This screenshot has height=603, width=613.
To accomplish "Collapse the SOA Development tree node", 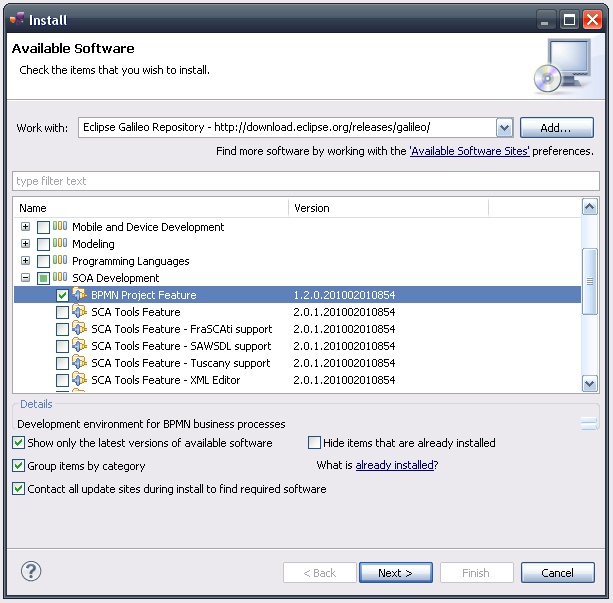I will tap(26, 278).
